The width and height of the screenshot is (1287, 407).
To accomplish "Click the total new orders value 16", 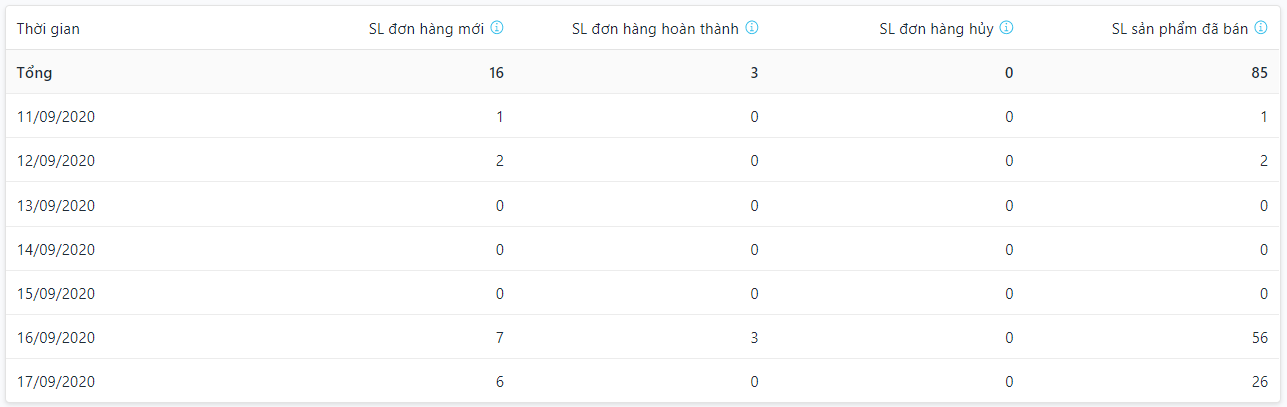I will pyautogui.click(x=496, y=73).
